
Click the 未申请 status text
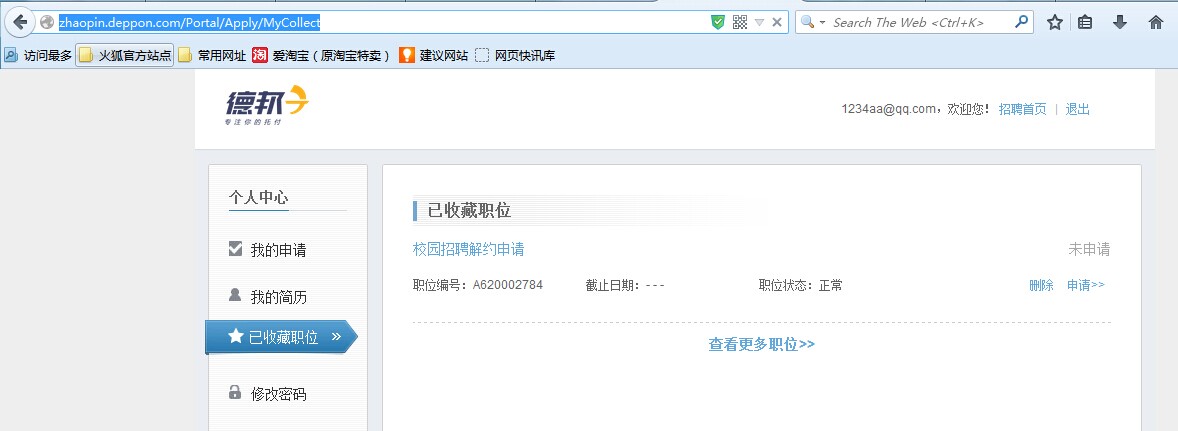[x=1089, y=249]
